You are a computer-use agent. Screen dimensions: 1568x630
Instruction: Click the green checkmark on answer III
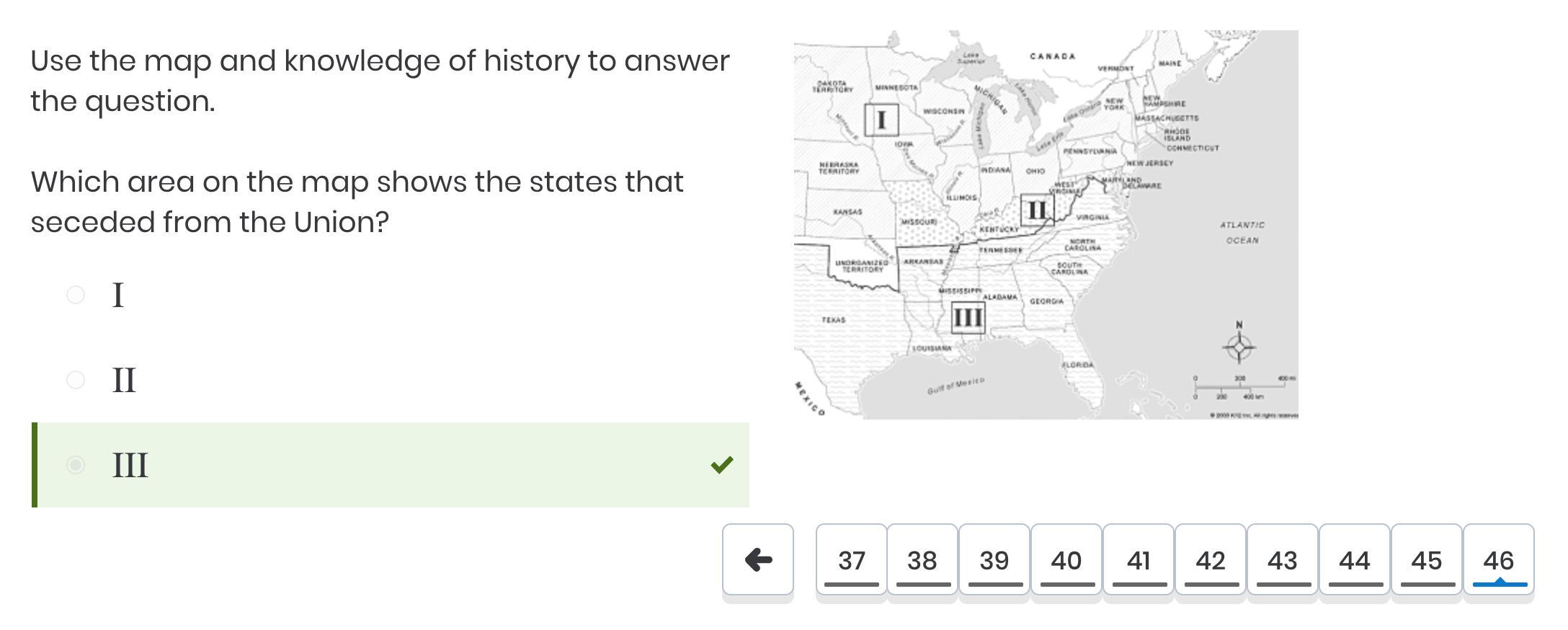tap(721, 465)
